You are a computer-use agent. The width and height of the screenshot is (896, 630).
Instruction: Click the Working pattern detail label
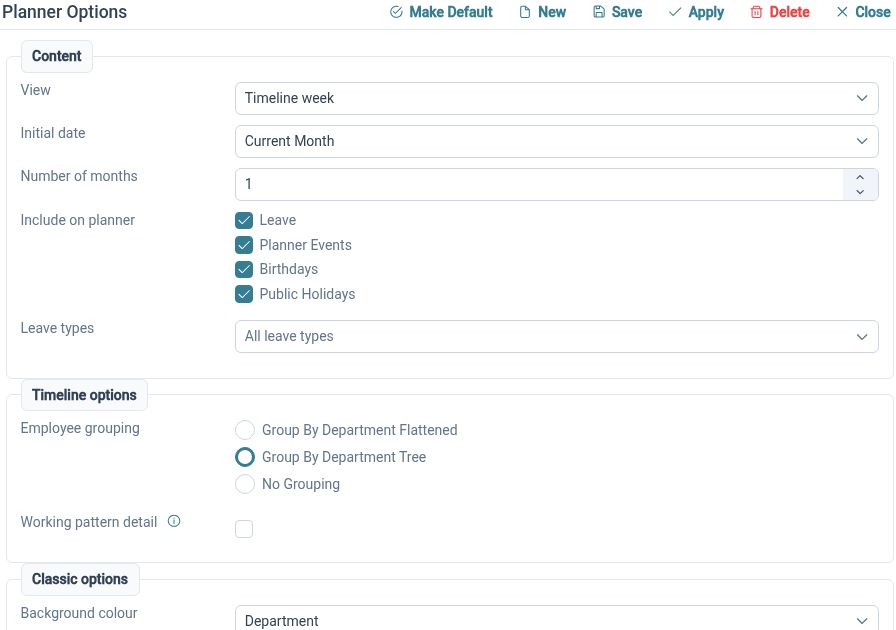pyautogui.click(x=89, y=522)
